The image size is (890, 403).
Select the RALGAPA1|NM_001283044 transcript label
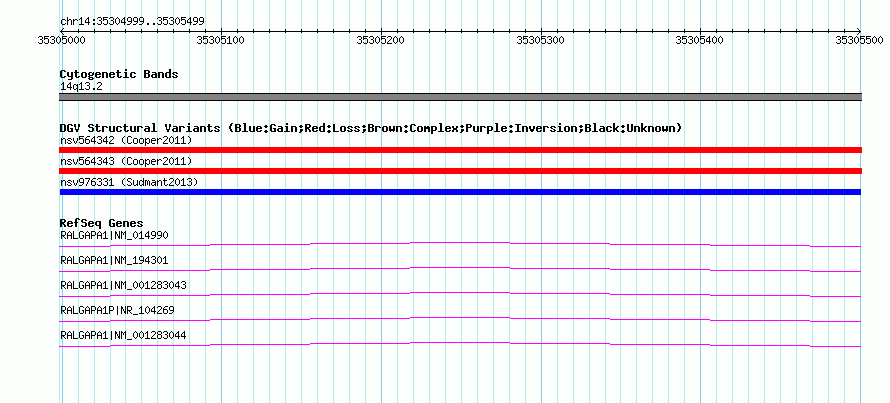click(123, 335)
